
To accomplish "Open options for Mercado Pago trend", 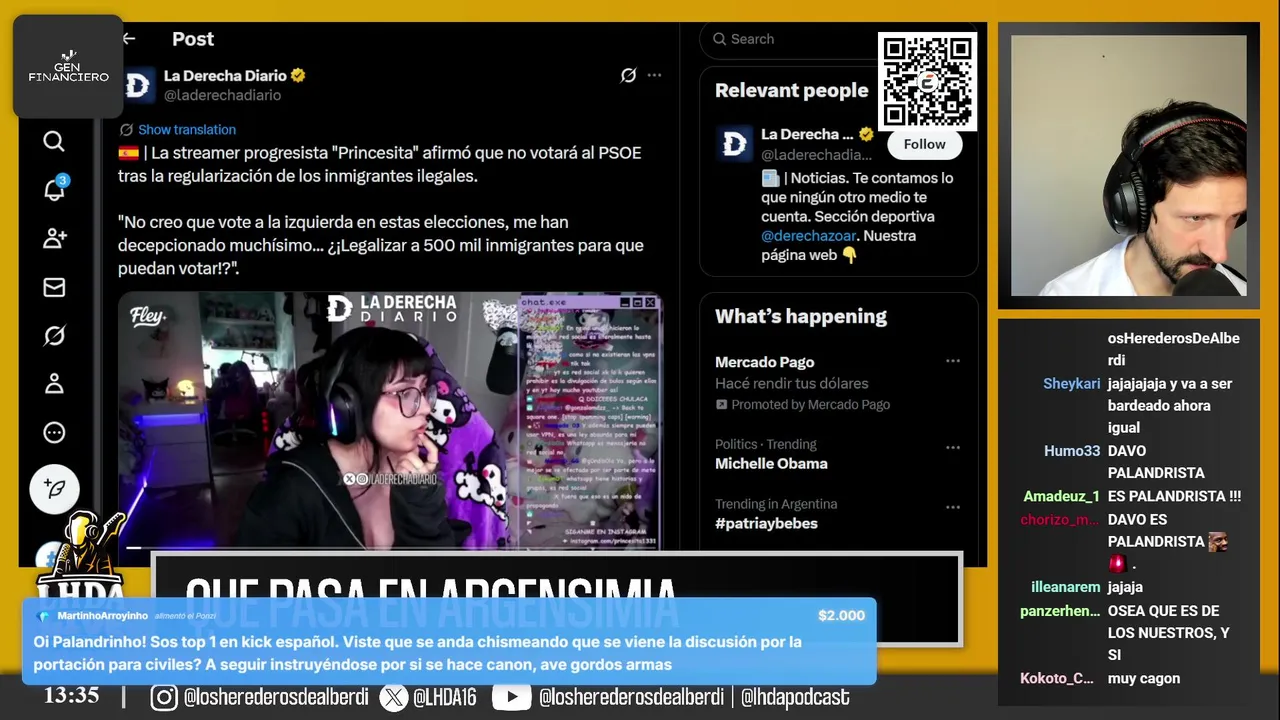I will tap(953, 361).
